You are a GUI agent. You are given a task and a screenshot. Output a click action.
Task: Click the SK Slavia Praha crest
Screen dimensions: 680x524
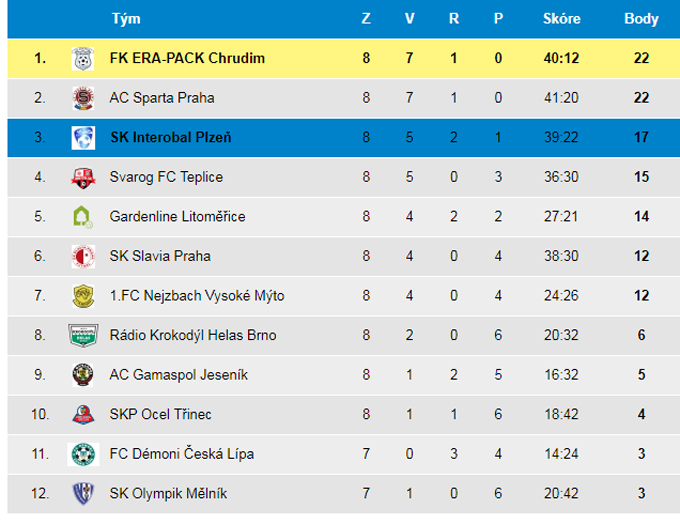coord(83,256)
